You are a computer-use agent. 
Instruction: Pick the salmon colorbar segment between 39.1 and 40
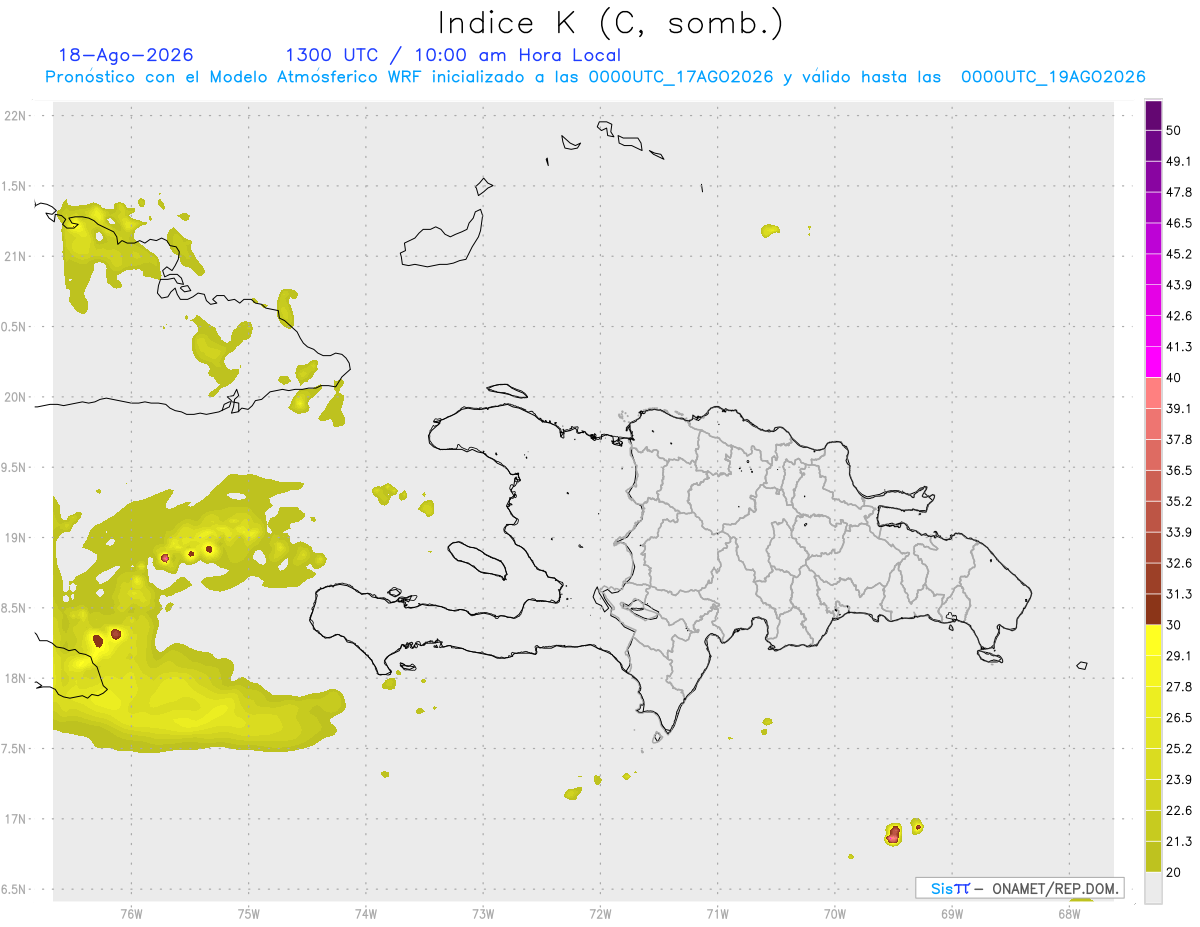coord(1153,393)
